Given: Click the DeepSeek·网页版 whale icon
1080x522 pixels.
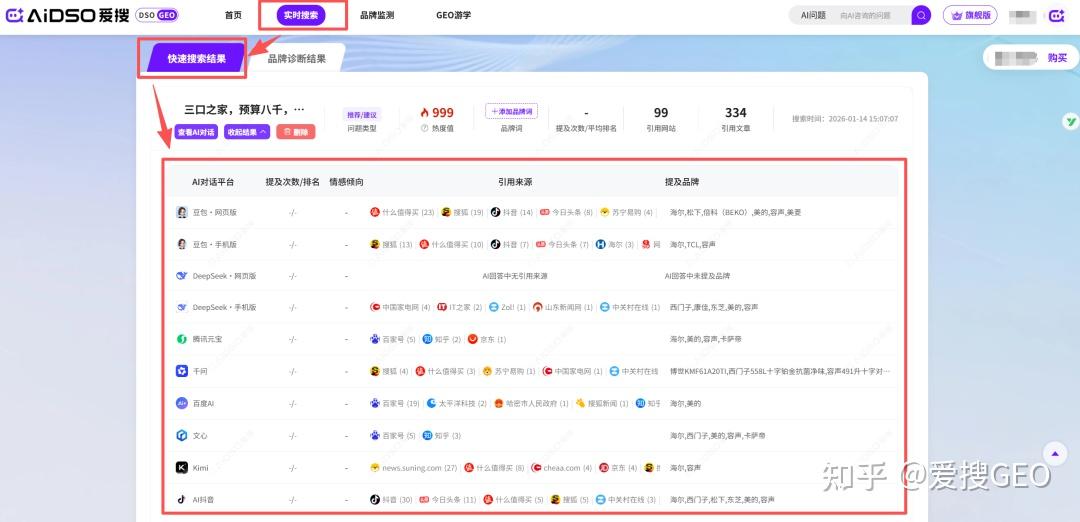Looking at the screenshot, I should 182,275.
